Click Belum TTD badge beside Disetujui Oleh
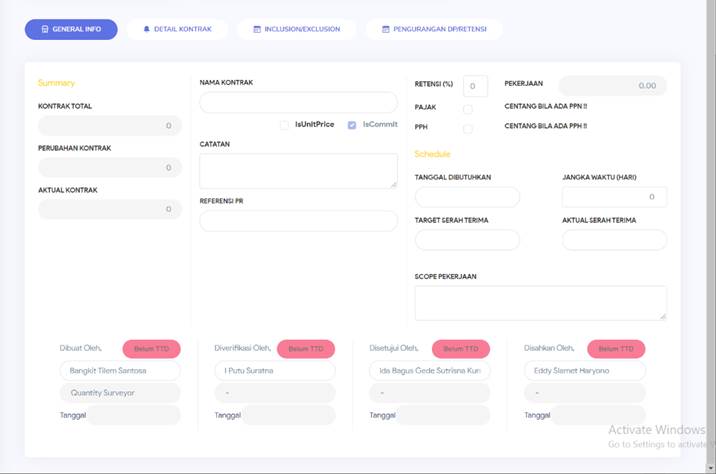This screenshot has width=716, height=474. point(461,349)
